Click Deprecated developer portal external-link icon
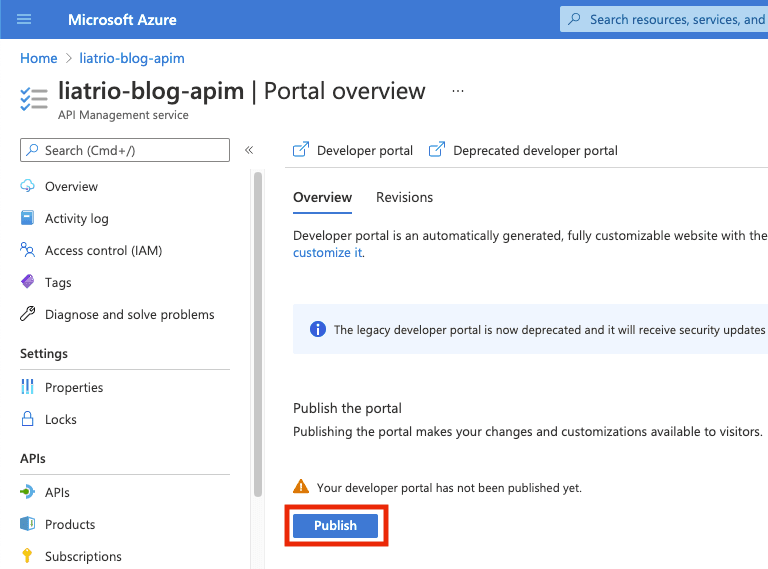 tap(437, 149)
